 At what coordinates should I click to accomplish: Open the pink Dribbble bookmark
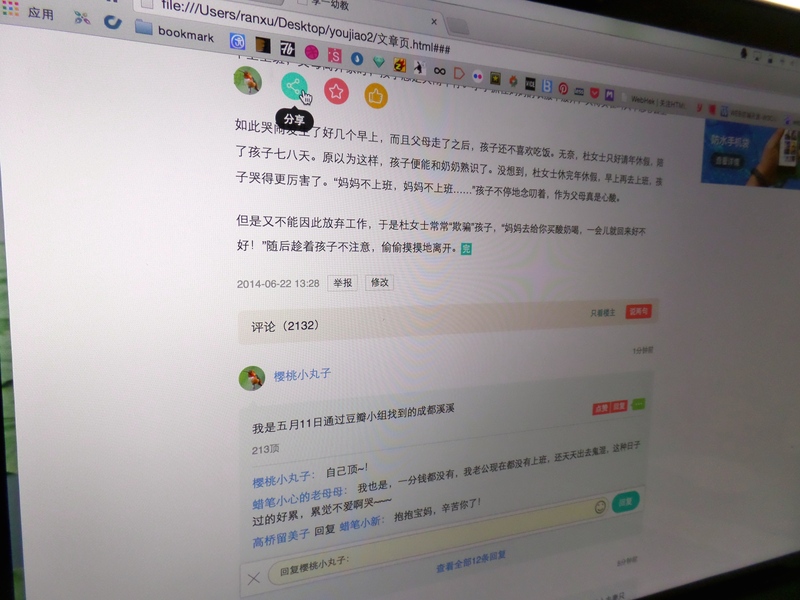(x=312, y=52)
